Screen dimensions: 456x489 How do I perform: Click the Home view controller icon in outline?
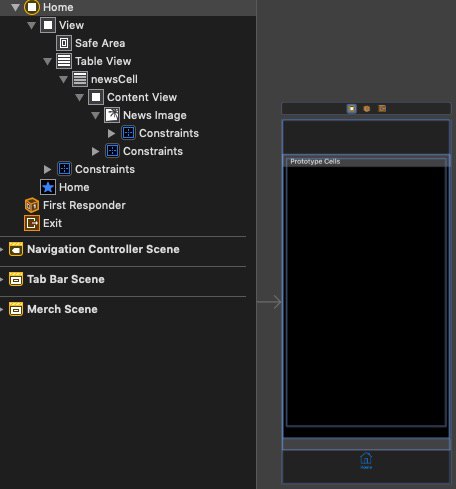[x=32, y=7]
